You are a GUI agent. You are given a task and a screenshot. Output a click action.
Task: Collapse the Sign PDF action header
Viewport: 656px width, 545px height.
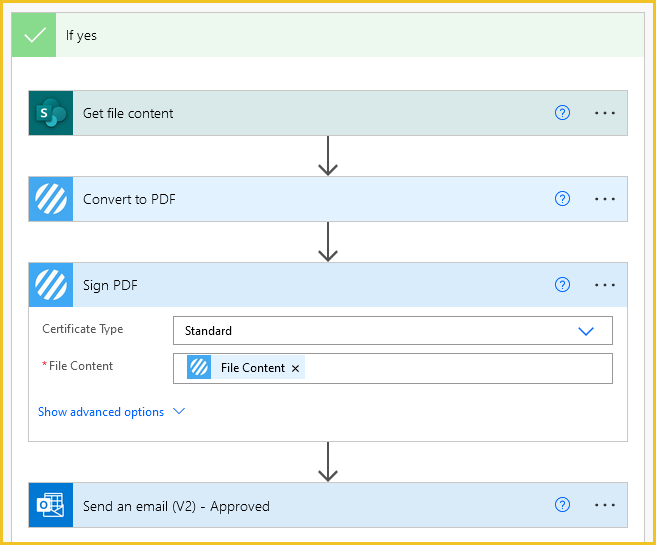tap(300, 285)
